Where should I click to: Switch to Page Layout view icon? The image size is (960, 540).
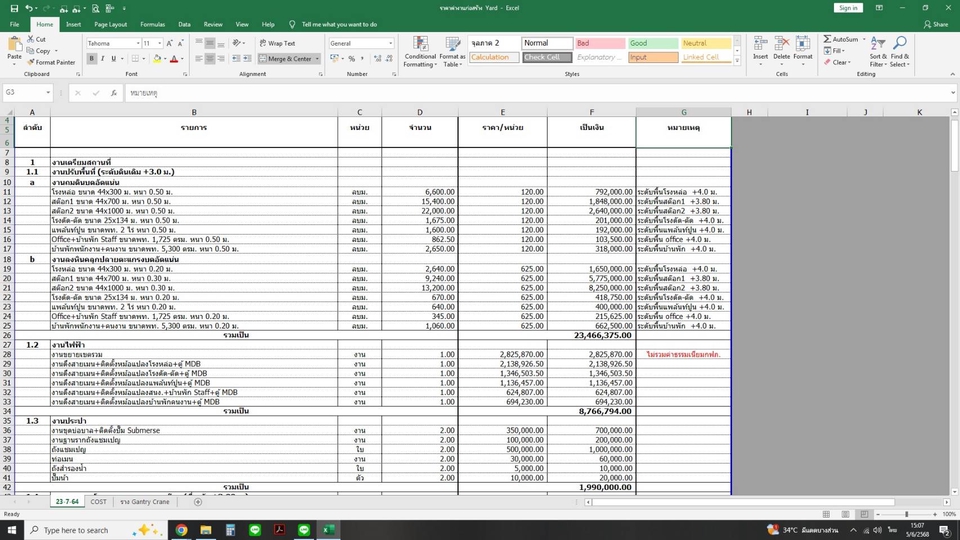tap(845, 514)
